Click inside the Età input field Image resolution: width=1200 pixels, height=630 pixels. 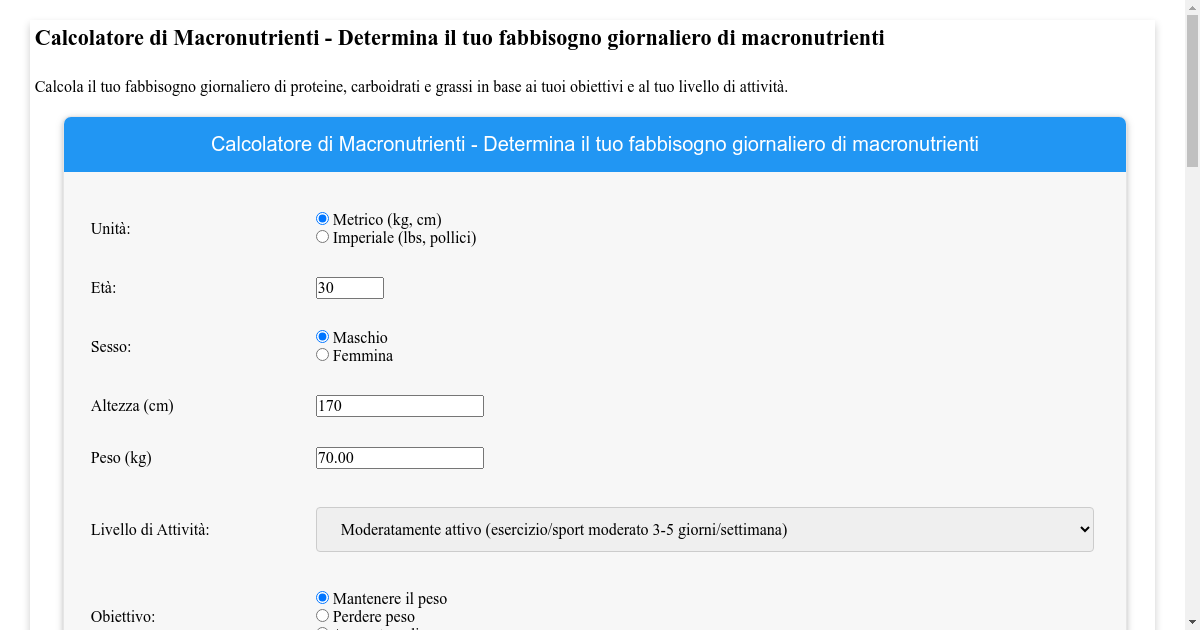pyautogui.click(x=349, y=287)
